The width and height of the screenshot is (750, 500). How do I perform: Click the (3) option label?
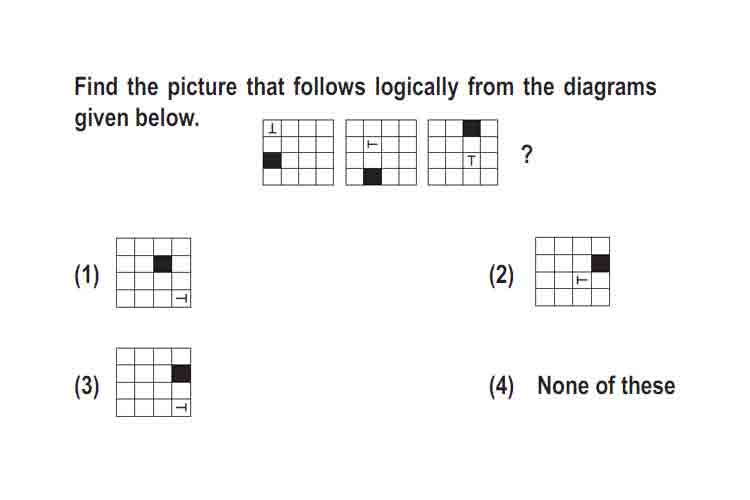[x=87, y=386]
